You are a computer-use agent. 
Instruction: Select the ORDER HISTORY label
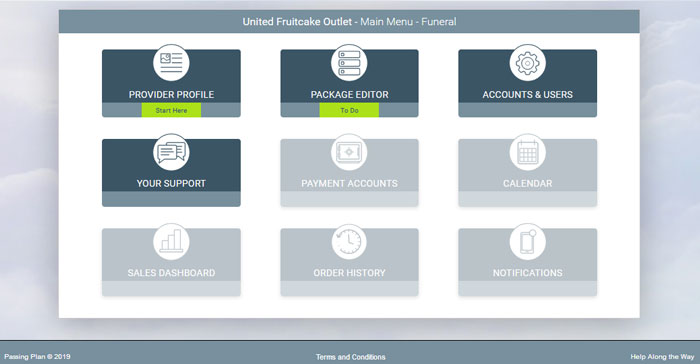point(349,273)
